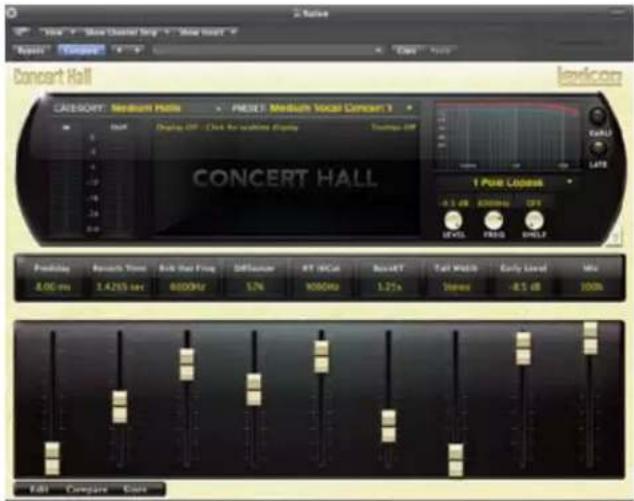Click the Rvb Out Freq slider handle

pyautogui.click(x=187, y=364)
